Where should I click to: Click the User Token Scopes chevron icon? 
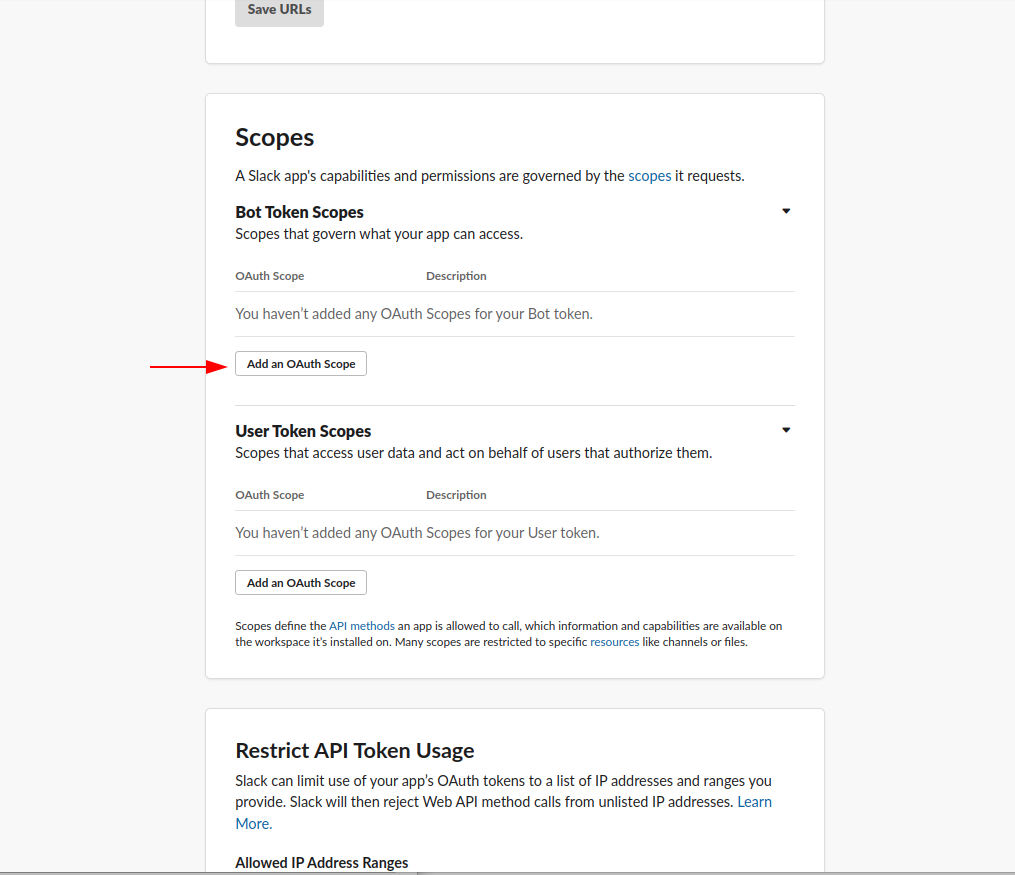(786, 429)
